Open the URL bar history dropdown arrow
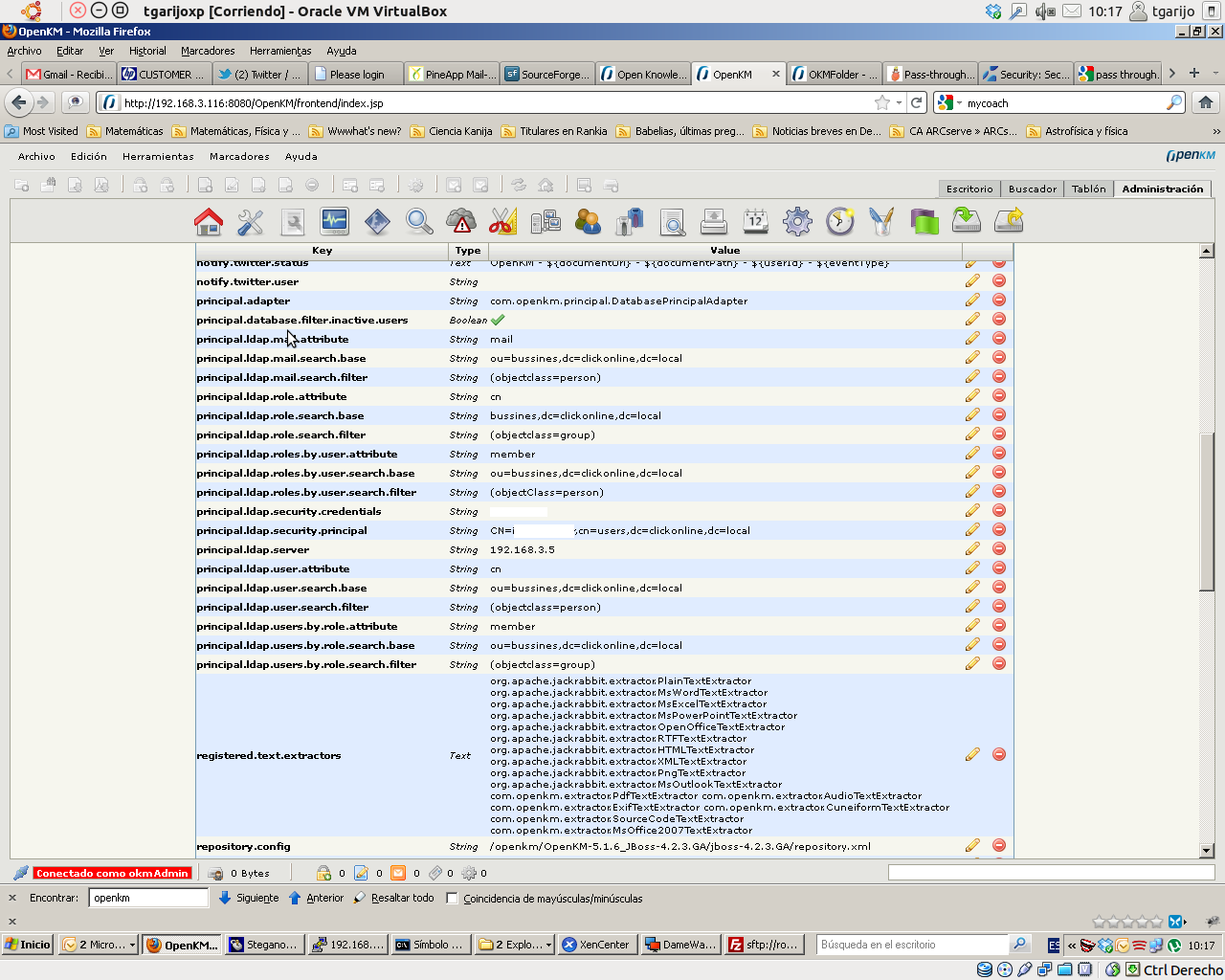Viewport: 1225px width, 980px height. pyautogui.click(x=899, y=102)
